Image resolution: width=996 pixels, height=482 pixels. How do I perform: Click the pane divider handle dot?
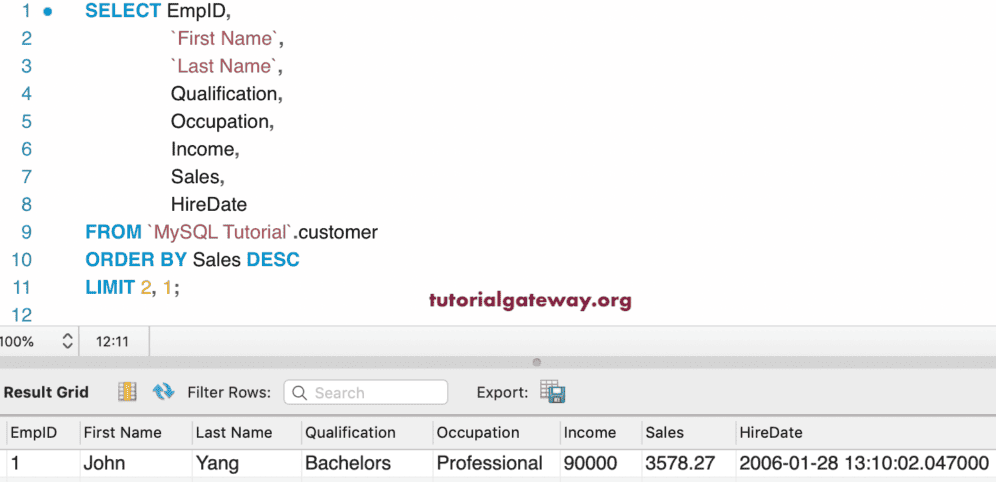tap(537, 363)
